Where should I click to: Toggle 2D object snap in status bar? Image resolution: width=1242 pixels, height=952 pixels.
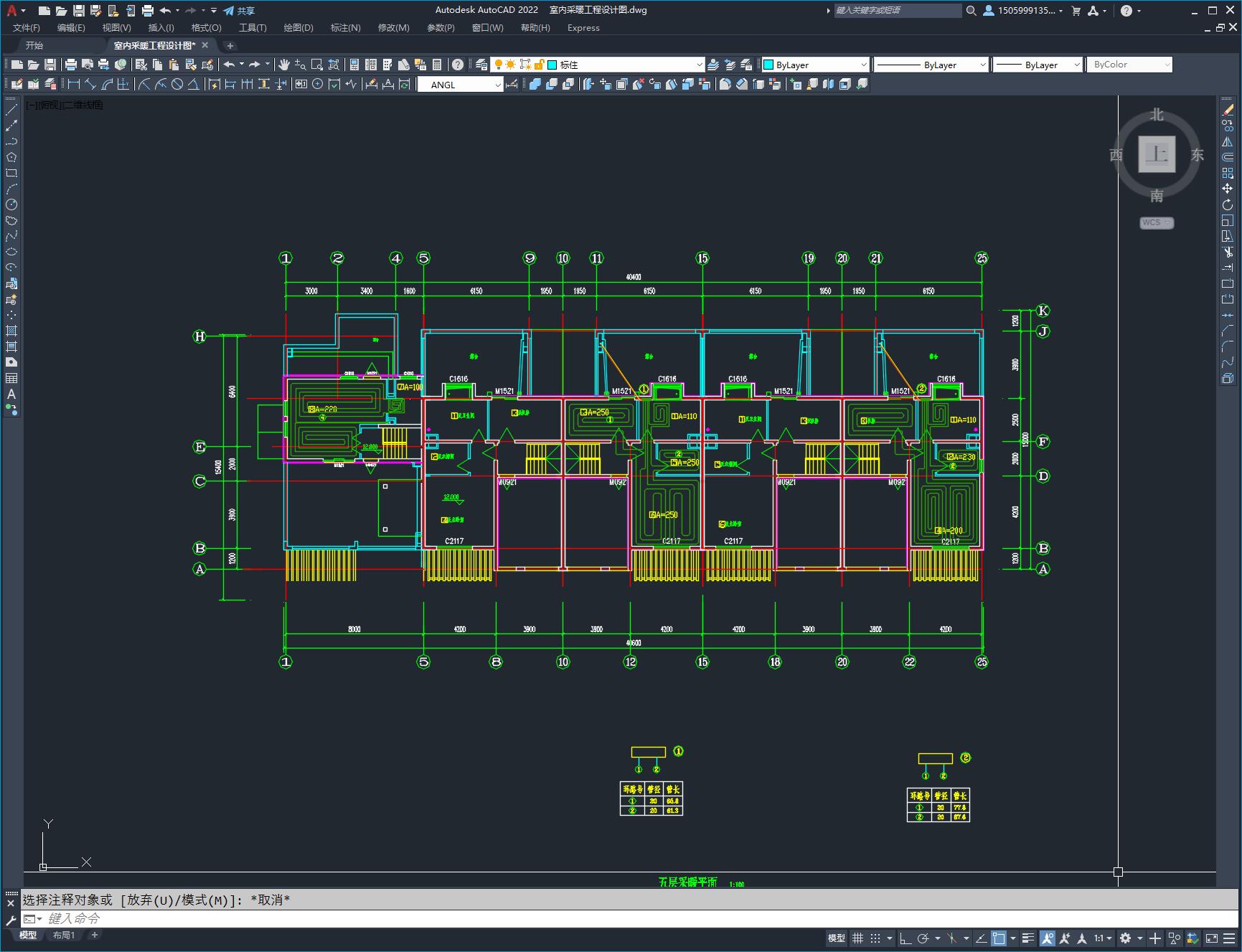pos(999,938)
